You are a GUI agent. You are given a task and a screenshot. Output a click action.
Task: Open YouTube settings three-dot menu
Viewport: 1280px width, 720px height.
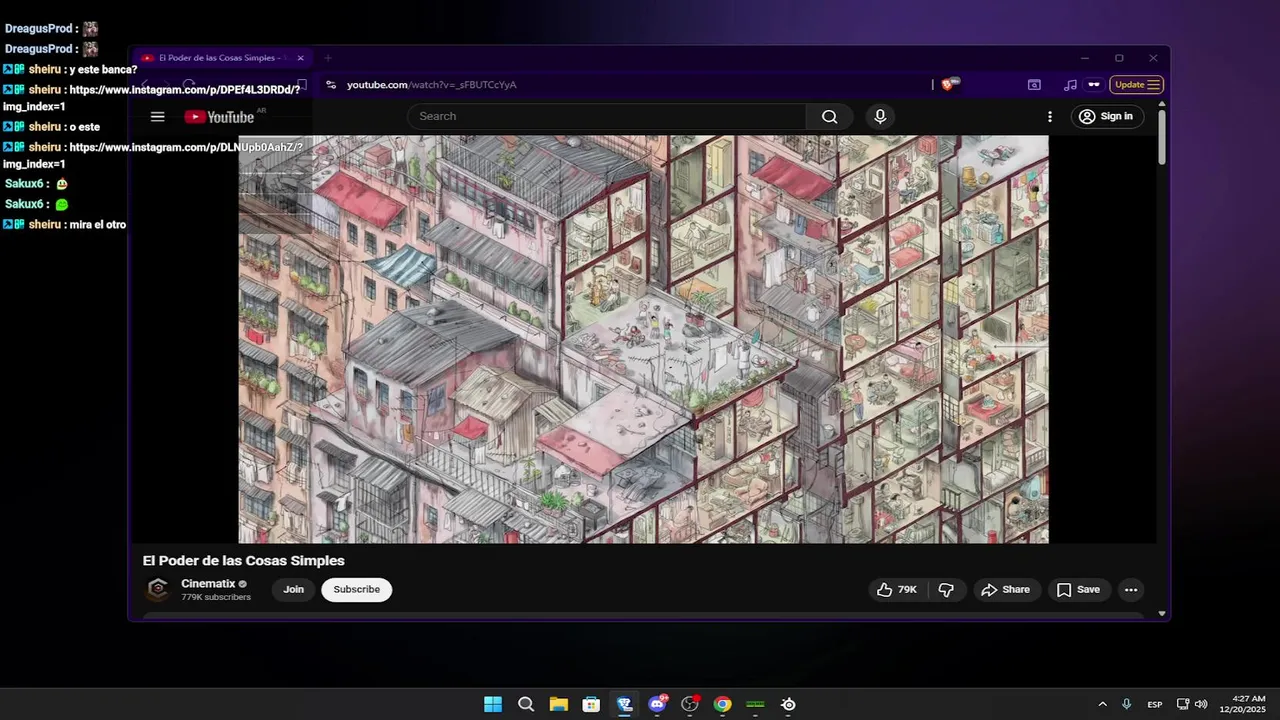click(x=1049, y=117)
